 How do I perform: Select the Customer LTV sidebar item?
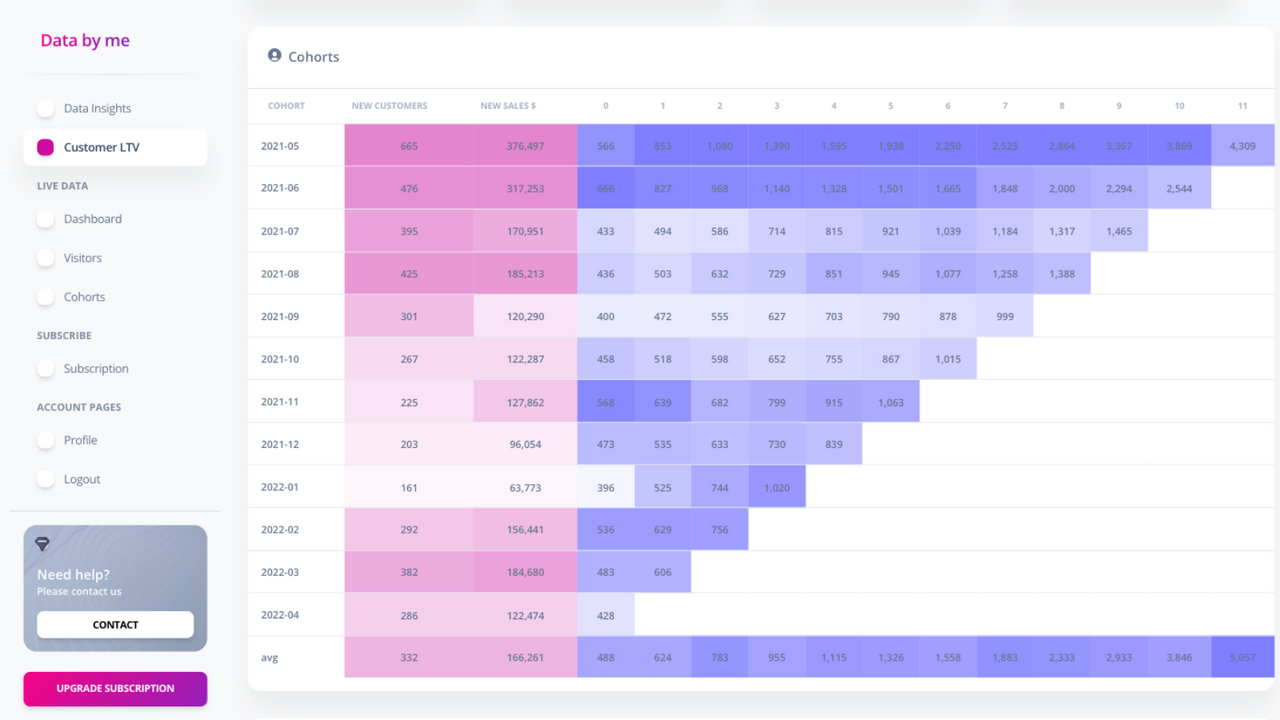tap(102, 146)
